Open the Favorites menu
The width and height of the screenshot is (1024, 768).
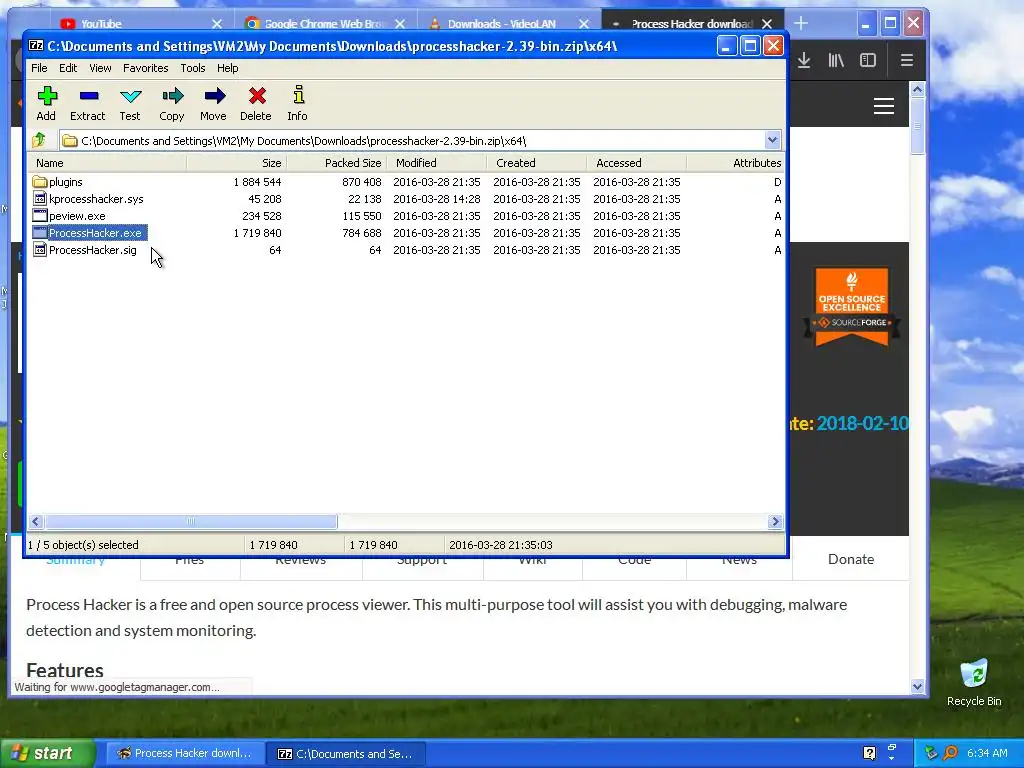click(146, 68)
